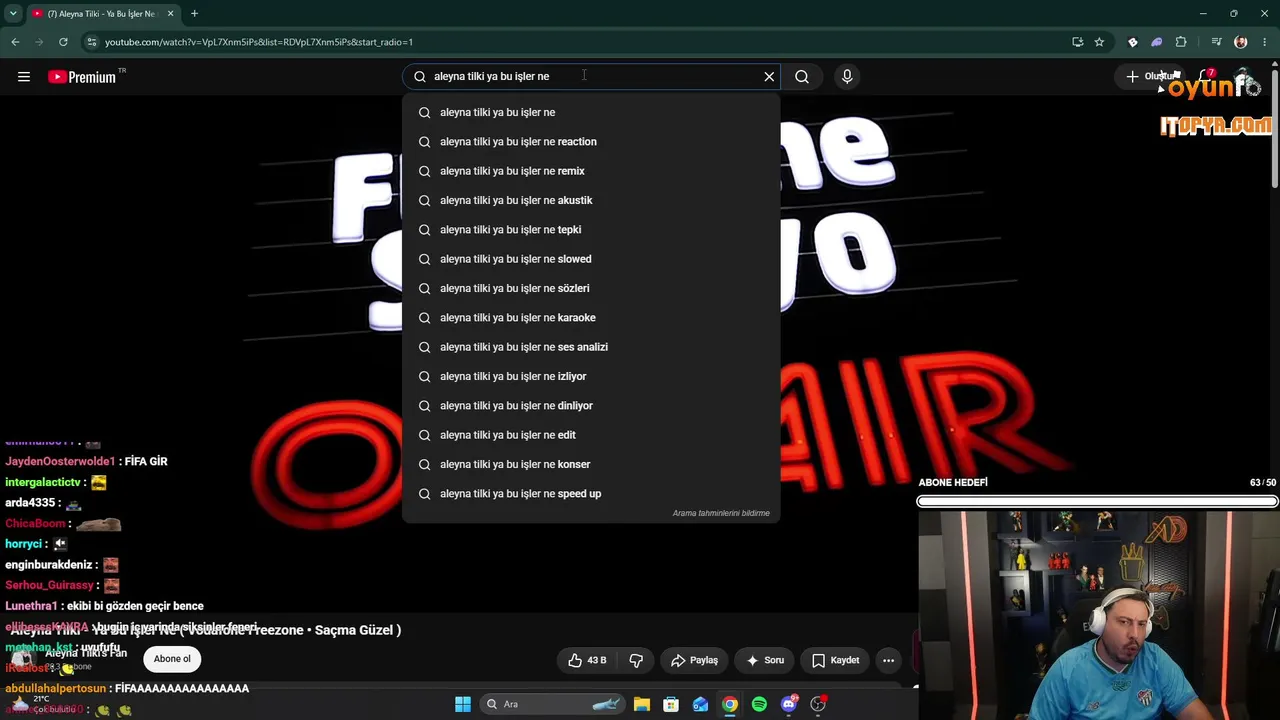Install the app from the address bar
This screenshot has height=720, width=1280.
(x=1077, y=42)
